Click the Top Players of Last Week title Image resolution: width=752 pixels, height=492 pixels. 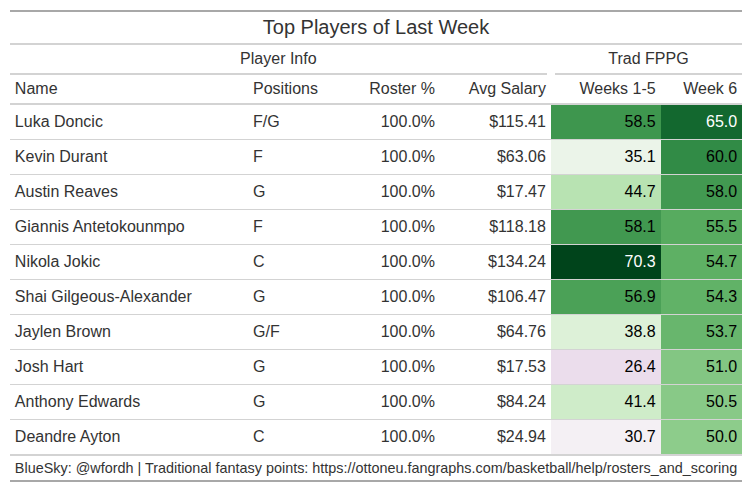tap(376, 27)
